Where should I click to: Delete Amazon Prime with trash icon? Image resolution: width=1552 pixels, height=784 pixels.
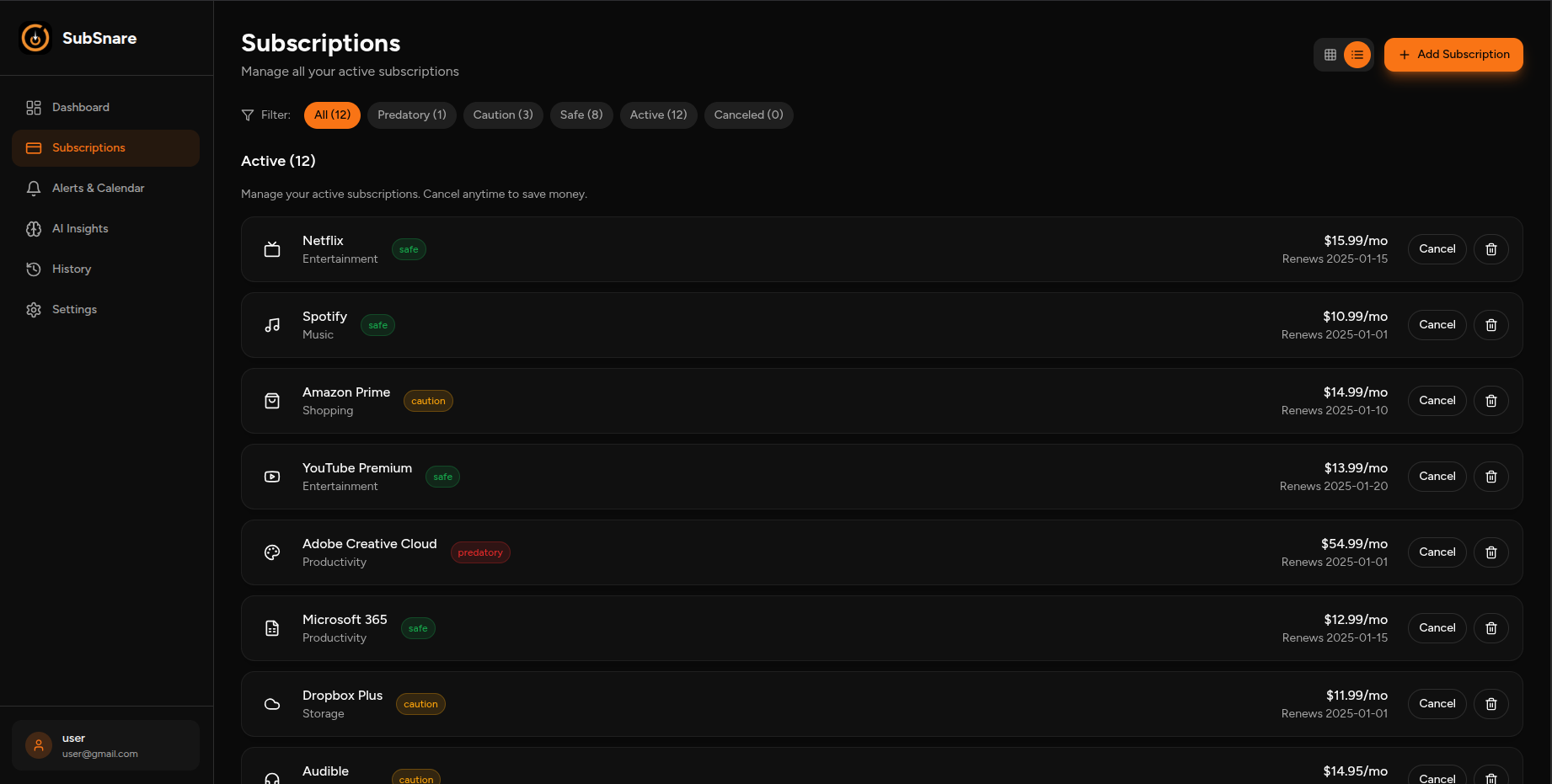1491,401
